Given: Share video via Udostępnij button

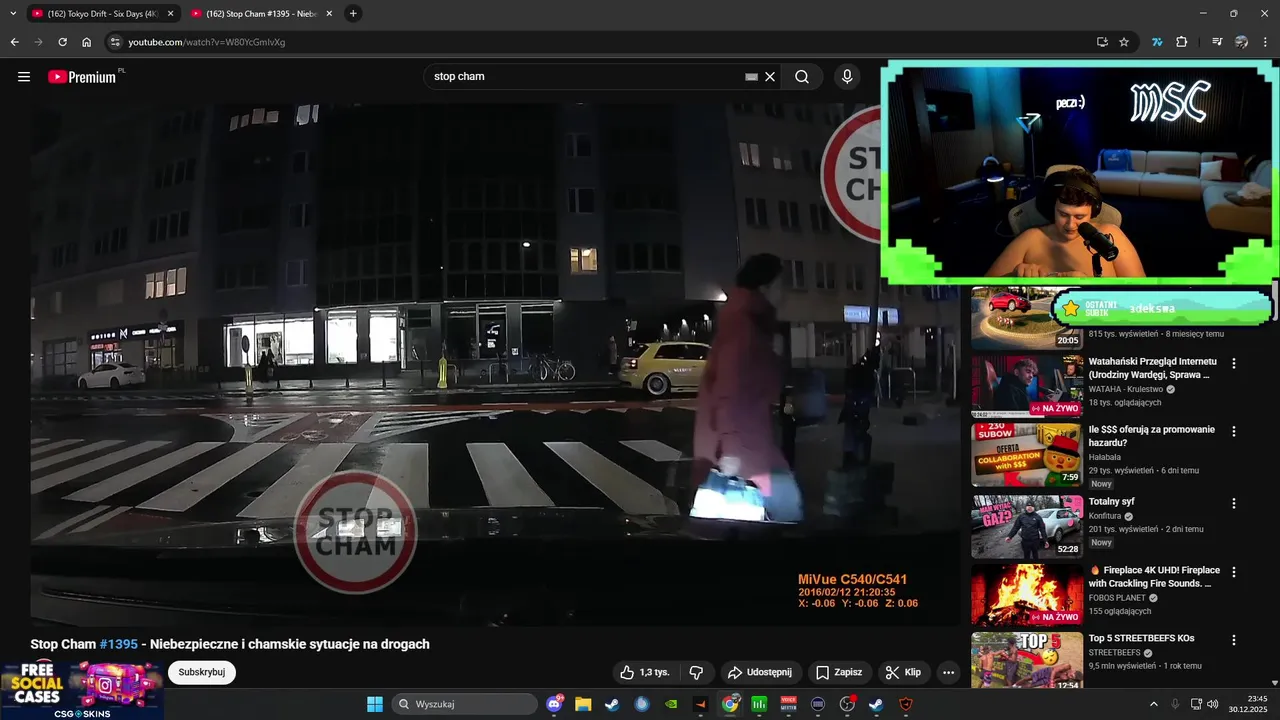Looking at the screenshot, I should pyautogui.click(x=760, y=672).
